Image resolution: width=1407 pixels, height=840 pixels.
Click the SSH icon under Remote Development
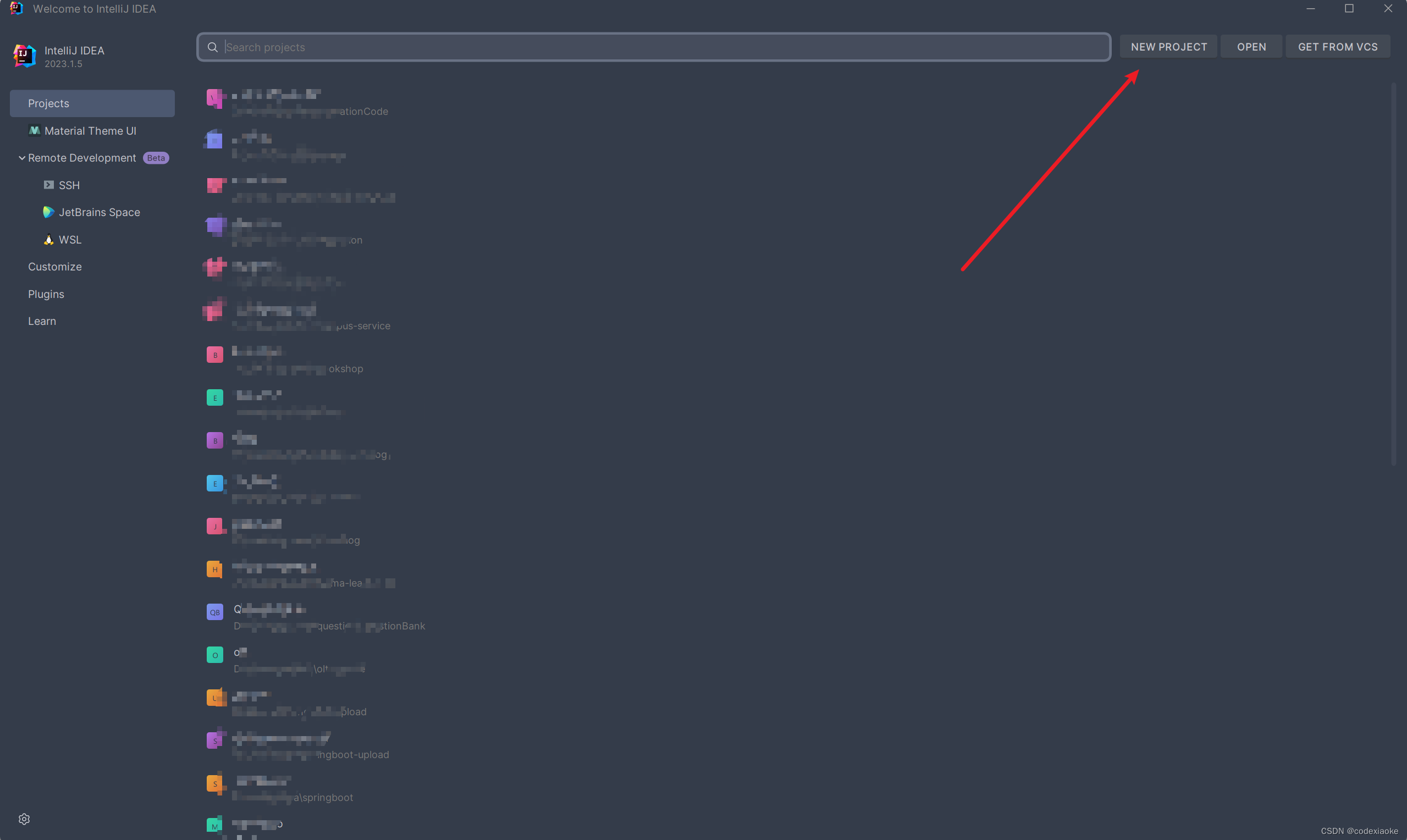coord(49,185)
